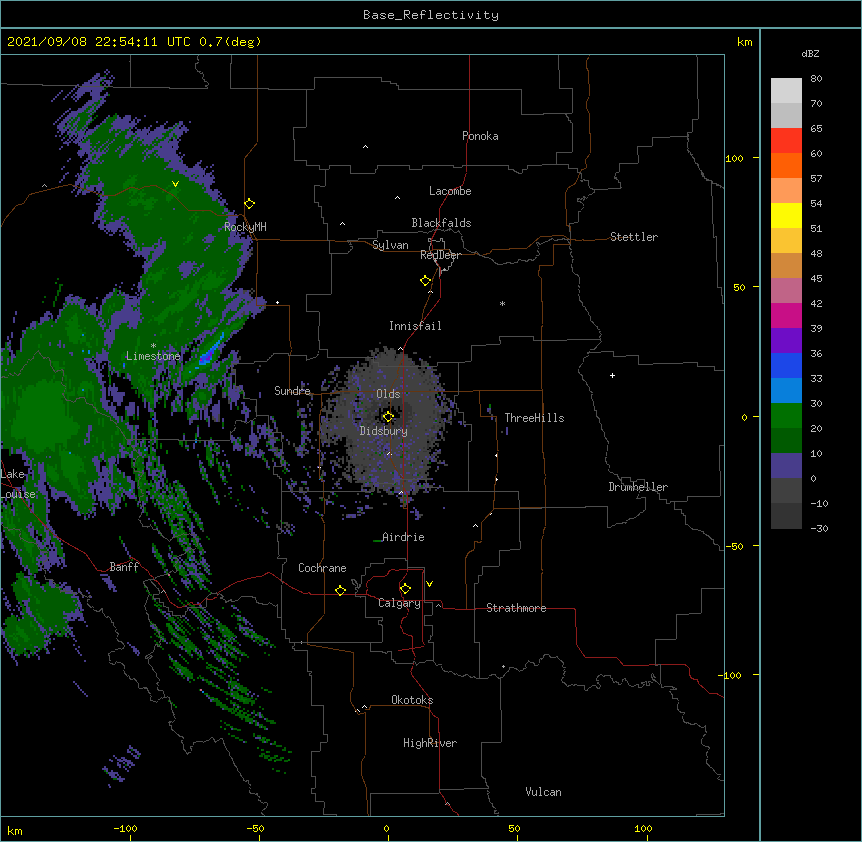Pick the magenta 39-42 dBZ legend swatch
Image resolution: width=862 pixels, height=842 pixels.
click(786, 315)
